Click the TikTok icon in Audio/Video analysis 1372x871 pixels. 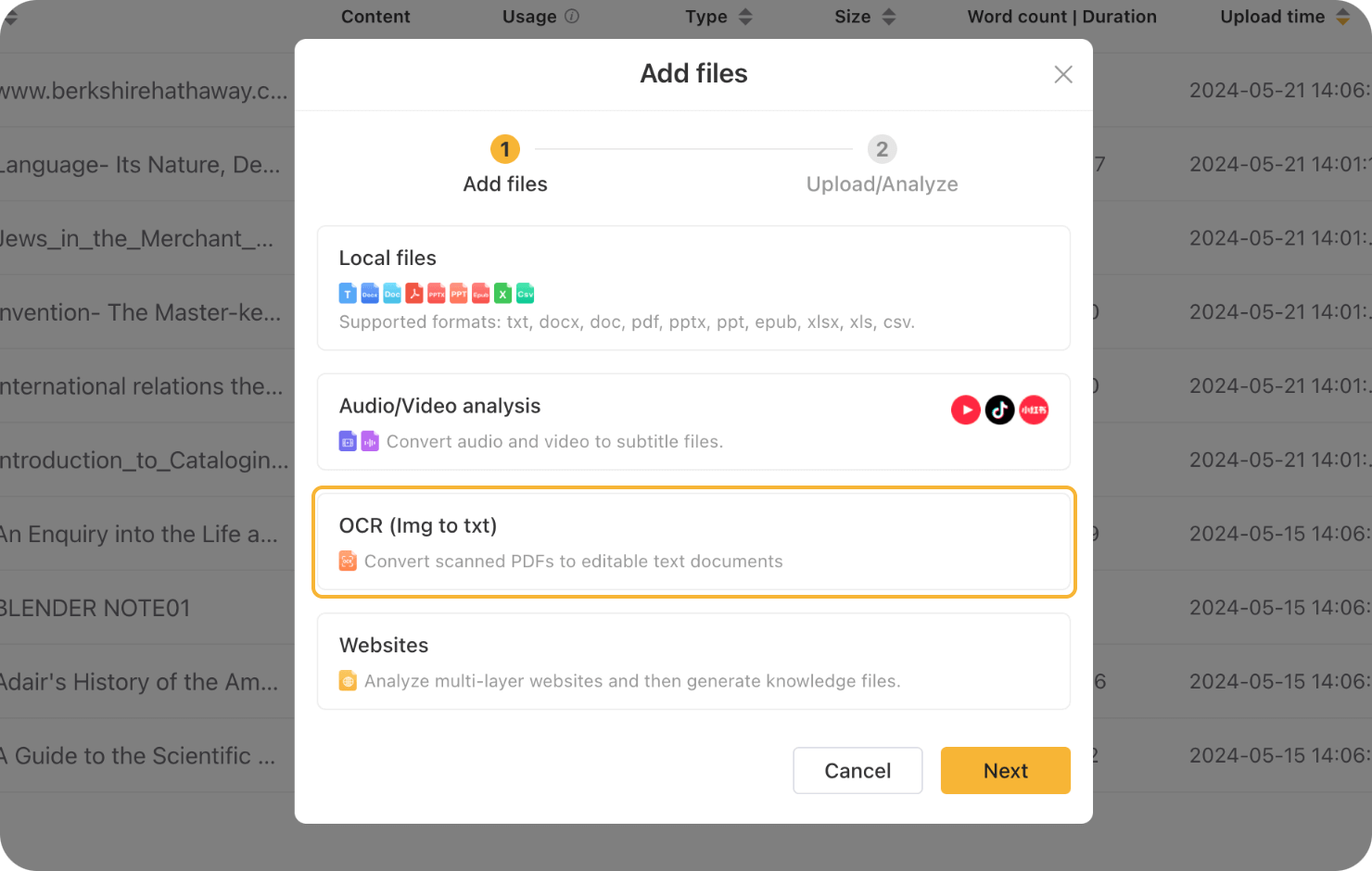click(999, 410)
